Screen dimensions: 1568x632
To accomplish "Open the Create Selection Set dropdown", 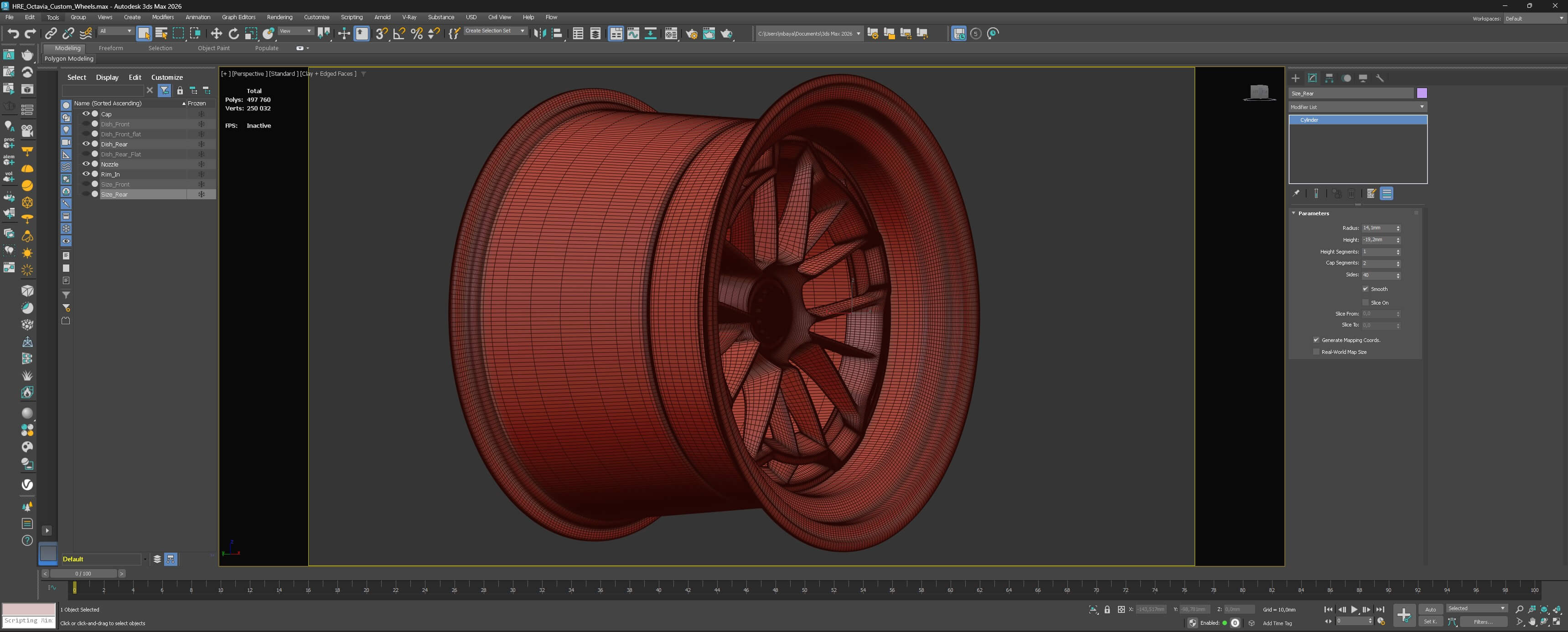I will 495,31.
